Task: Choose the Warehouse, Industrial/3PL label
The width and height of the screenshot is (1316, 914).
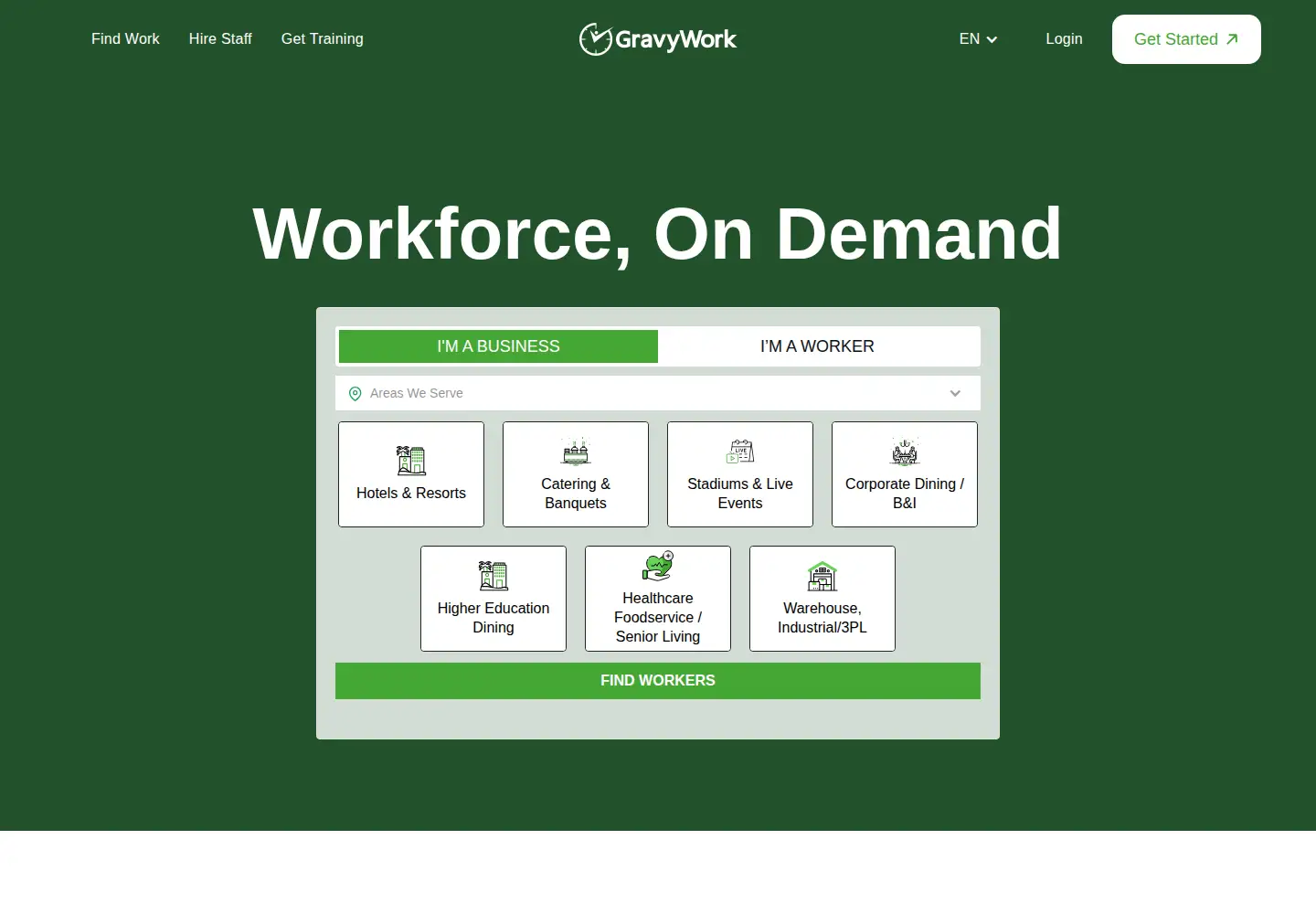Action: (822, 618)
